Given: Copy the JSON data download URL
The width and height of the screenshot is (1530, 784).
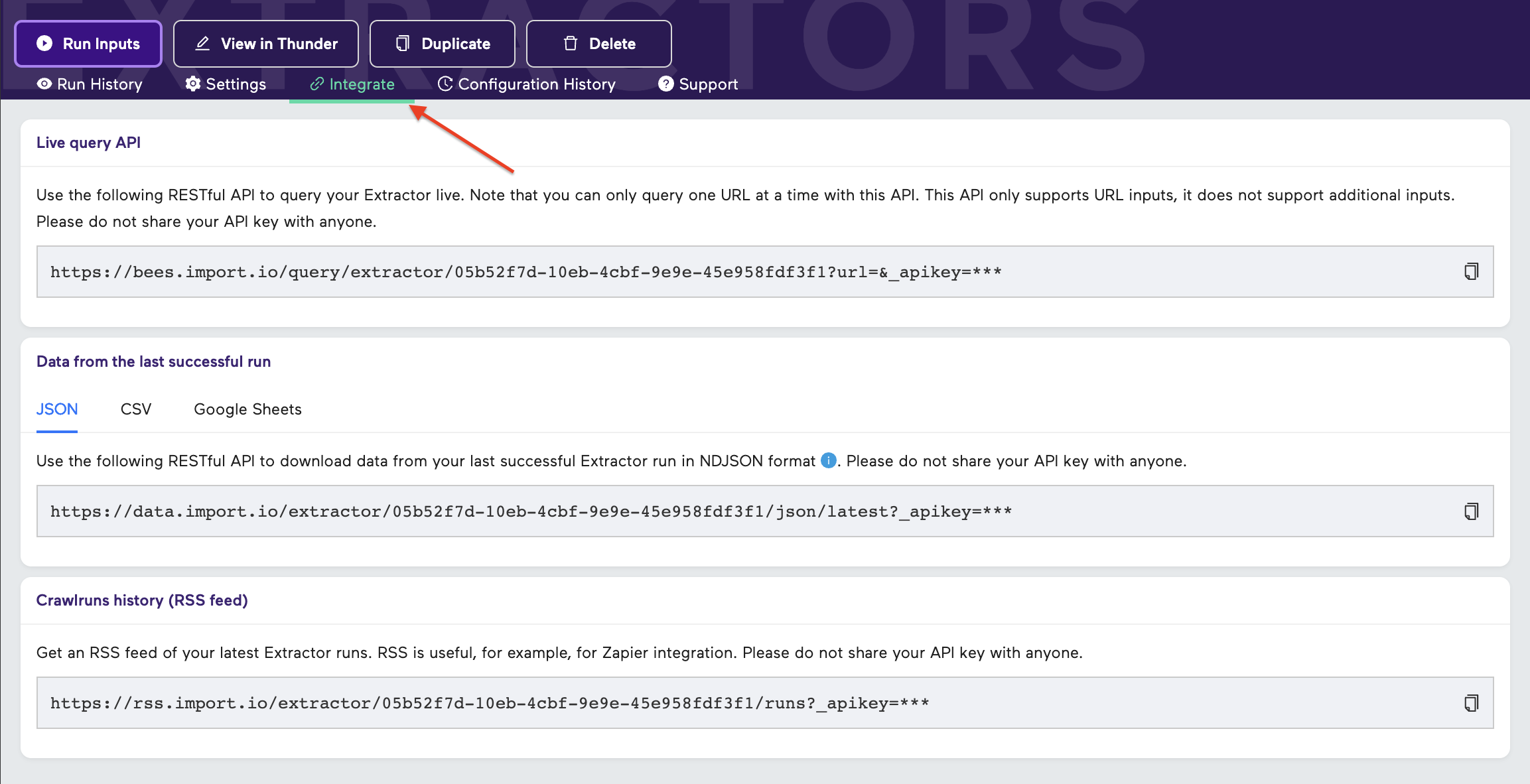Looking at the screenshot, I should (1473, 511).
